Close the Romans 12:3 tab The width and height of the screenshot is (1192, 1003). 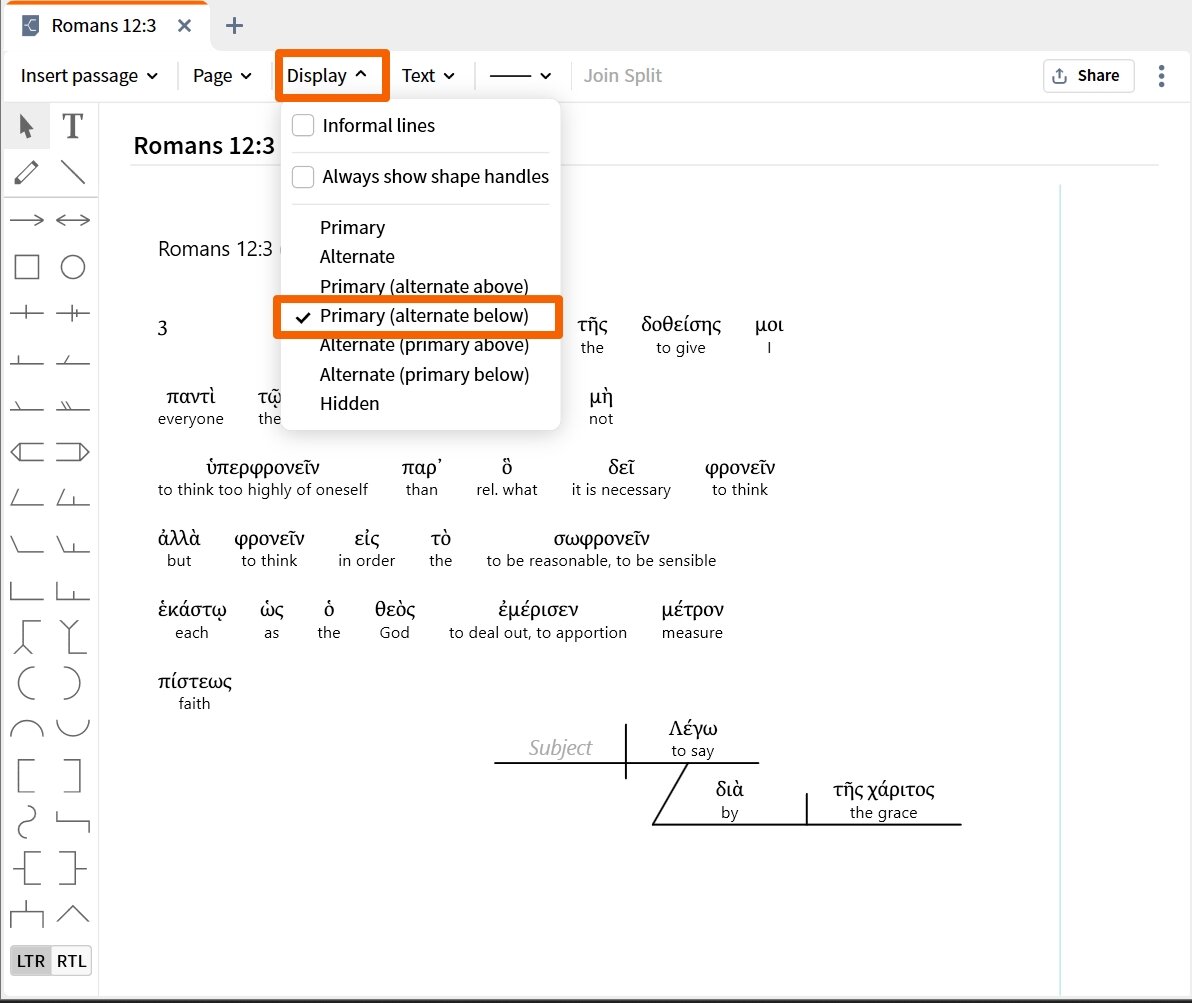click(x=184, y=26)
